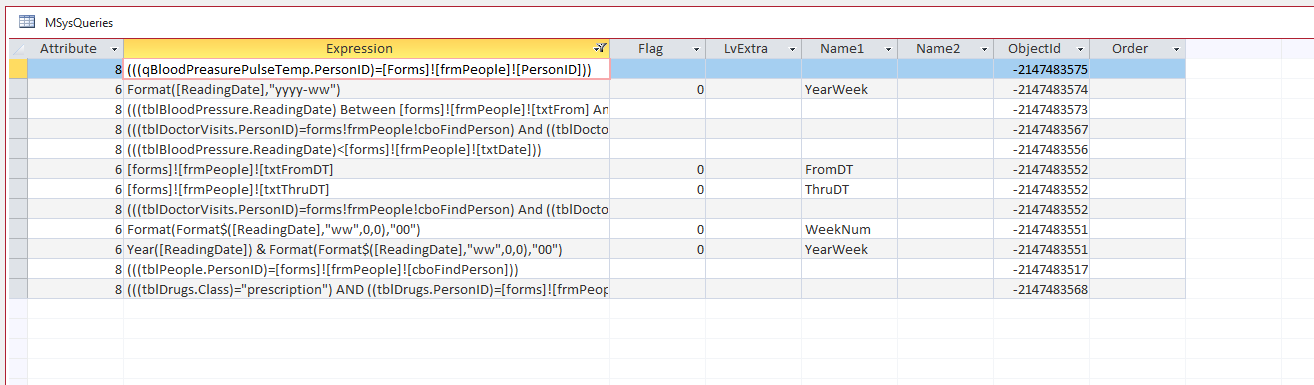
Task: Click the tblDrugs.Class="prescription" expression cell
Action: [x=366, y=289]
